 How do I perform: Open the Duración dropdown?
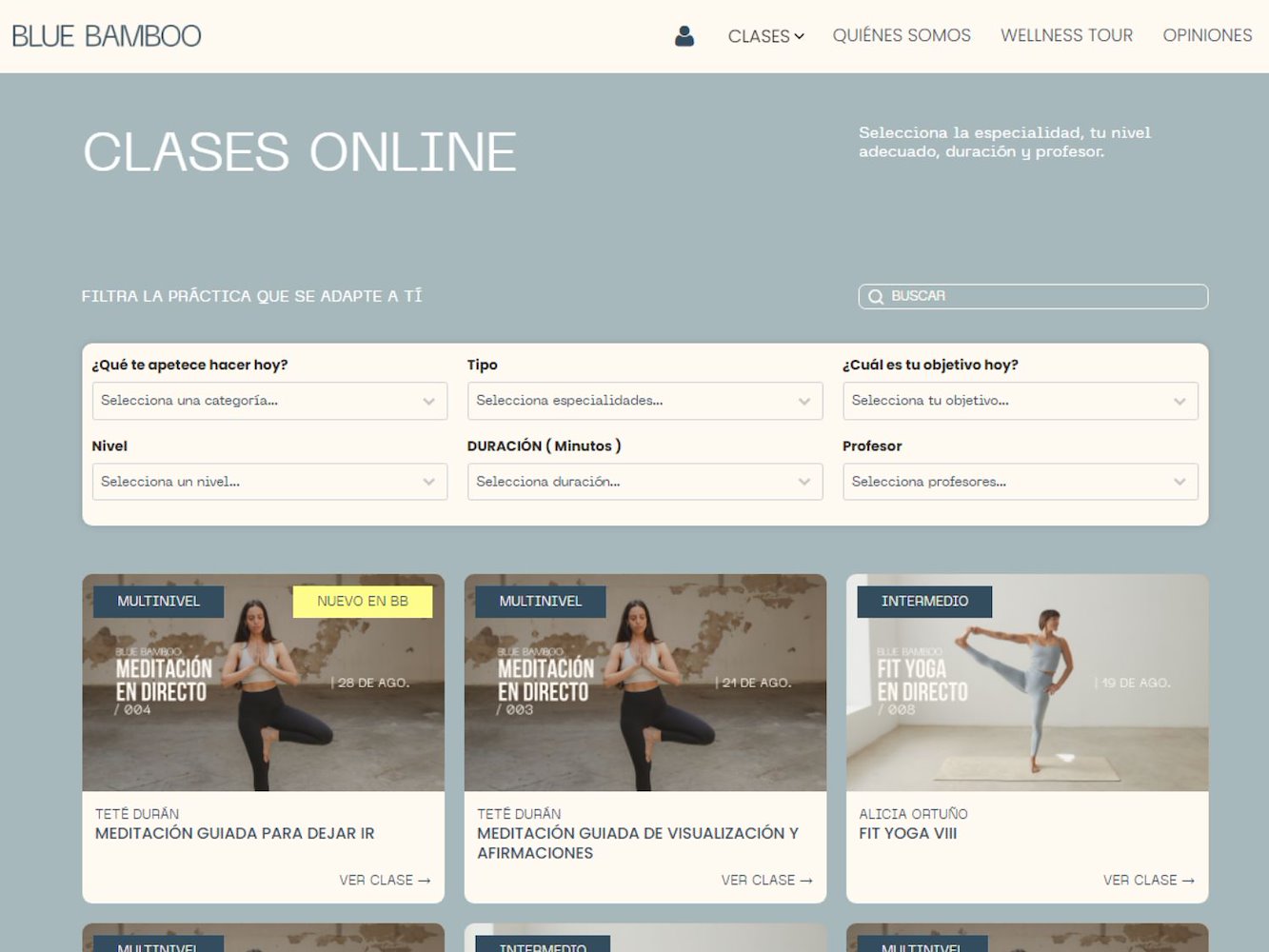coord(644,482)
